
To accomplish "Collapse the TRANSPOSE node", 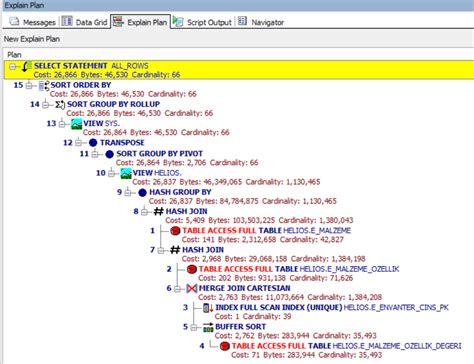I will coord(78,143).
